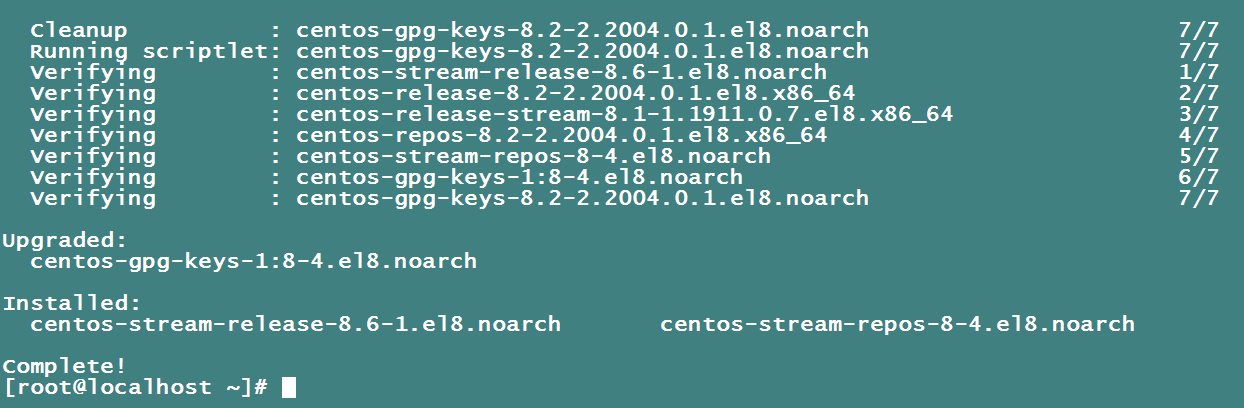Image resolution: width=1244 pixels, height=408 pixels.
Task: Click the [root@localhost ~]# shell prompt
Action: coord(135,387)
